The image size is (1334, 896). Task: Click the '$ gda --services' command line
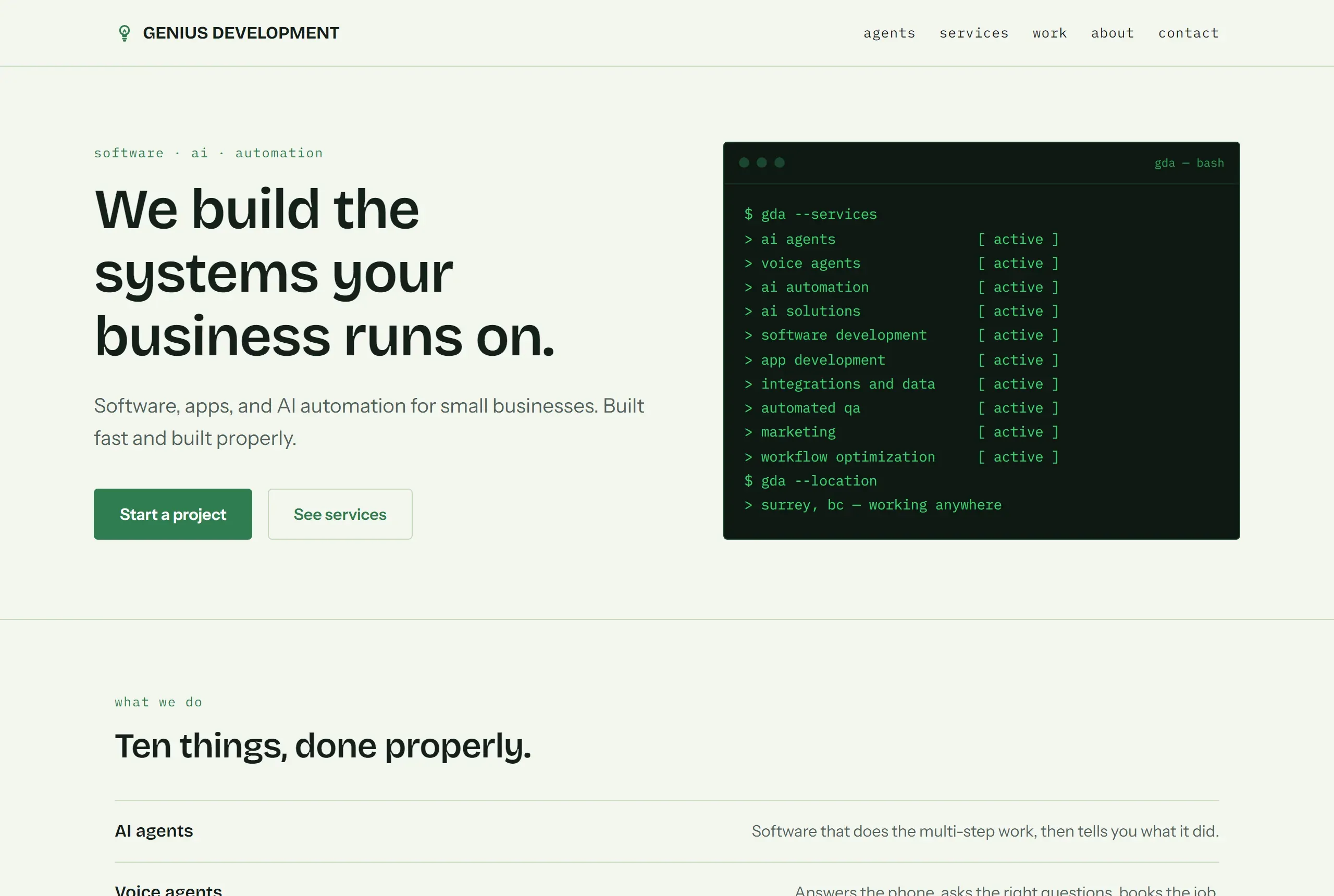pos(810,214)
